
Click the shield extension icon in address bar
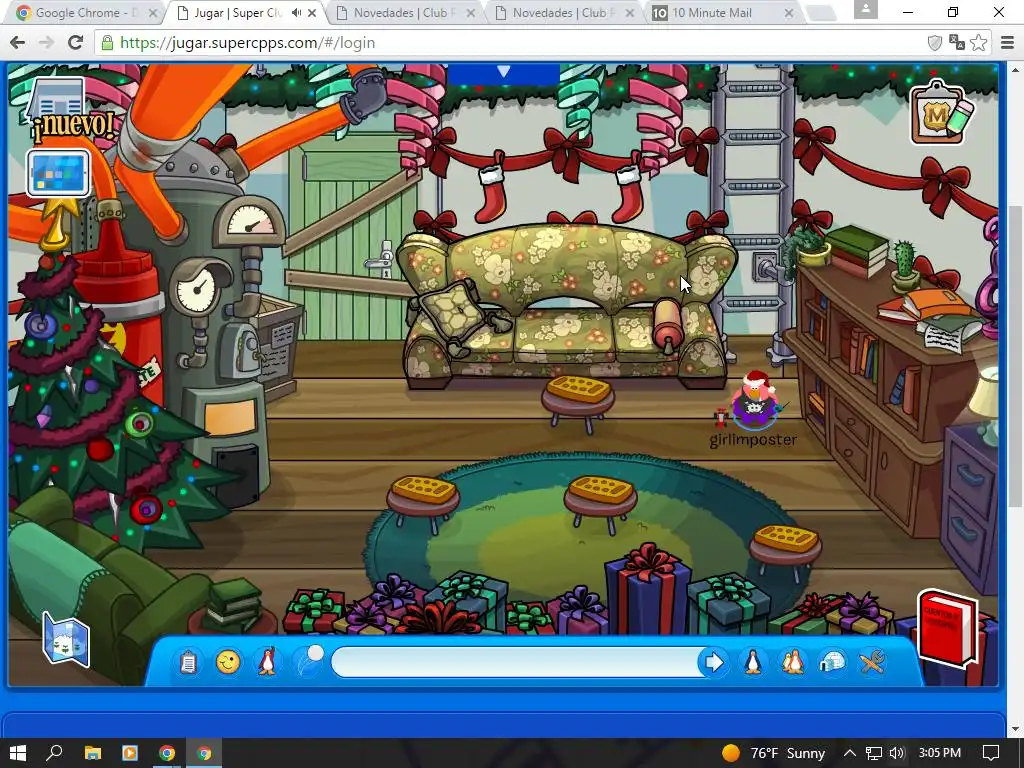click(935, 42)
